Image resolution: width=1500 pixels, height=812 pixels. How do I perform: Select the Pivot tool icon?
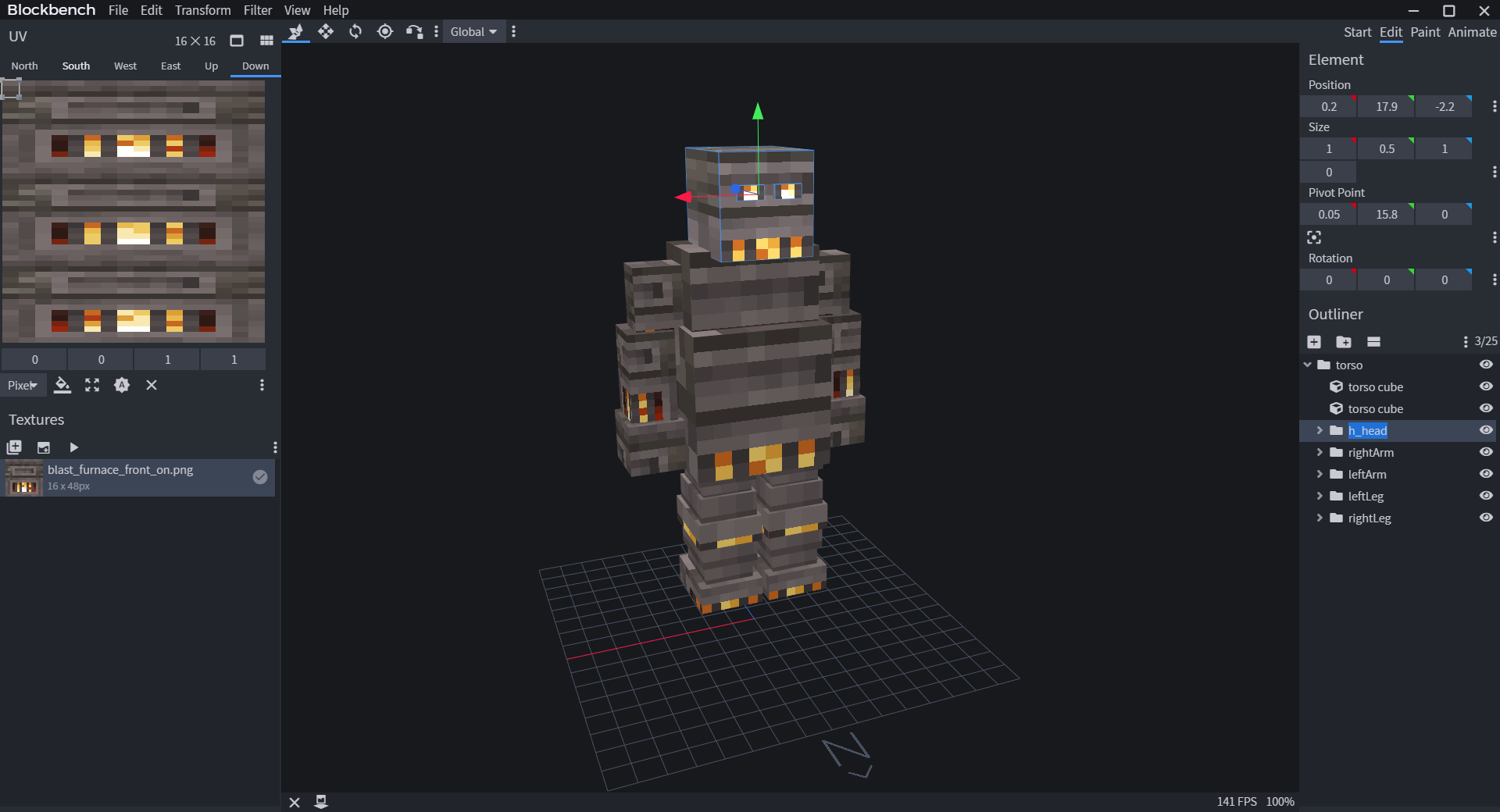point(385,32)
